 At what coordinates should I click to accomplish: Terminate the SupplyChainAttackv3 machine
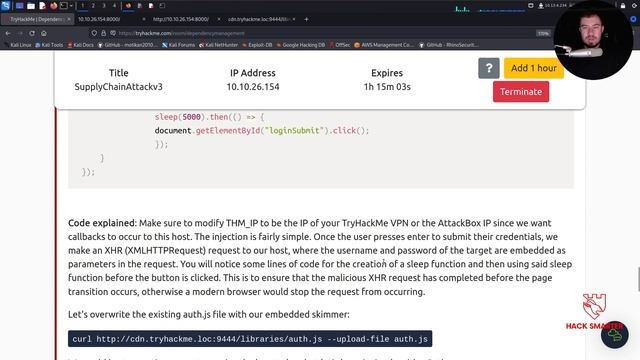[x=521, y=92]
